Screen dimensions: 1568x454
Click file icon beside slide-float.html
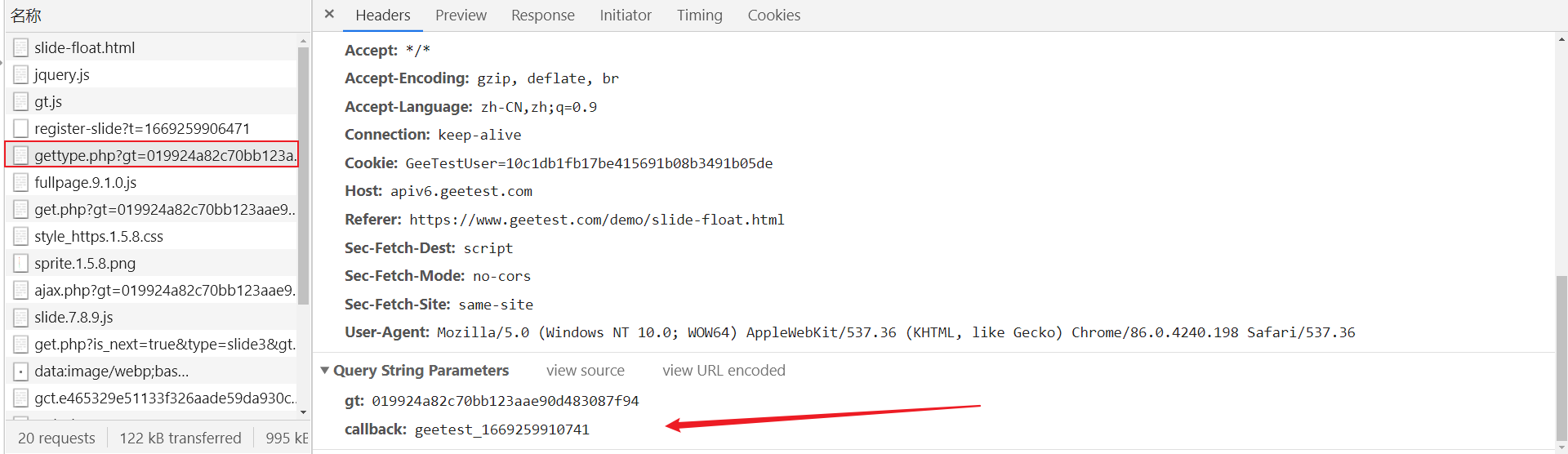(x=21, y=47)
